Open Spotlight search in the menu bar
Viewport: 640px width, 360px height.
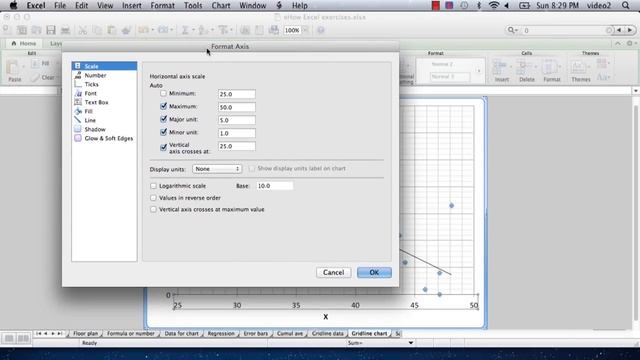click(x=626, y=5)
